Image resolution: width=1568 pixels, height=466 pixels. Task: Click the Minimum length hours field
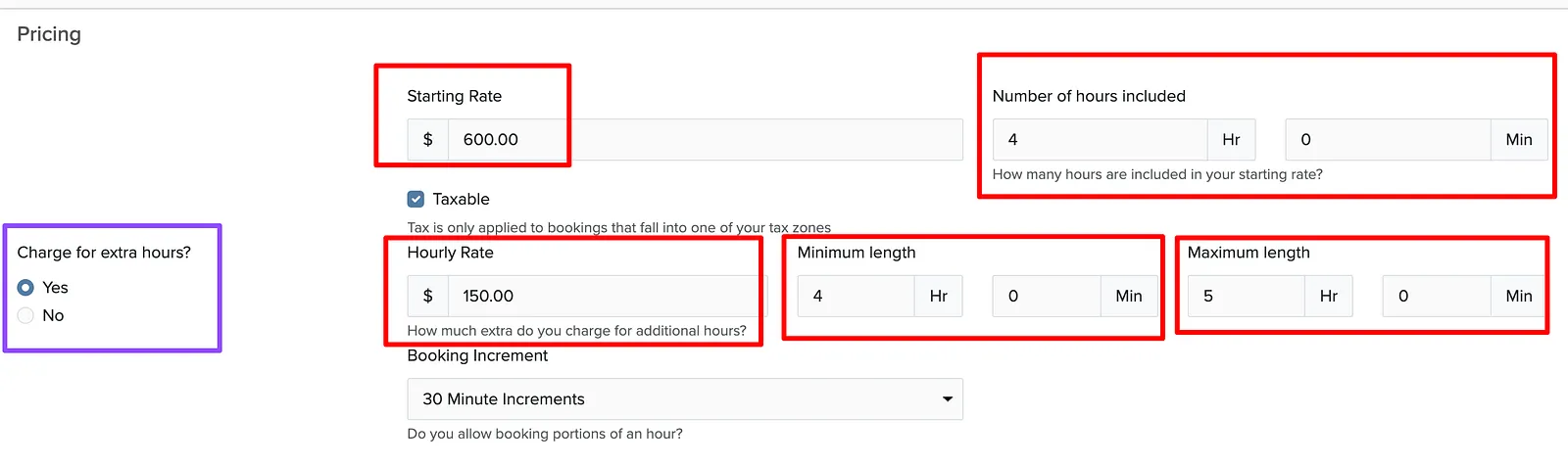[856, 296]
